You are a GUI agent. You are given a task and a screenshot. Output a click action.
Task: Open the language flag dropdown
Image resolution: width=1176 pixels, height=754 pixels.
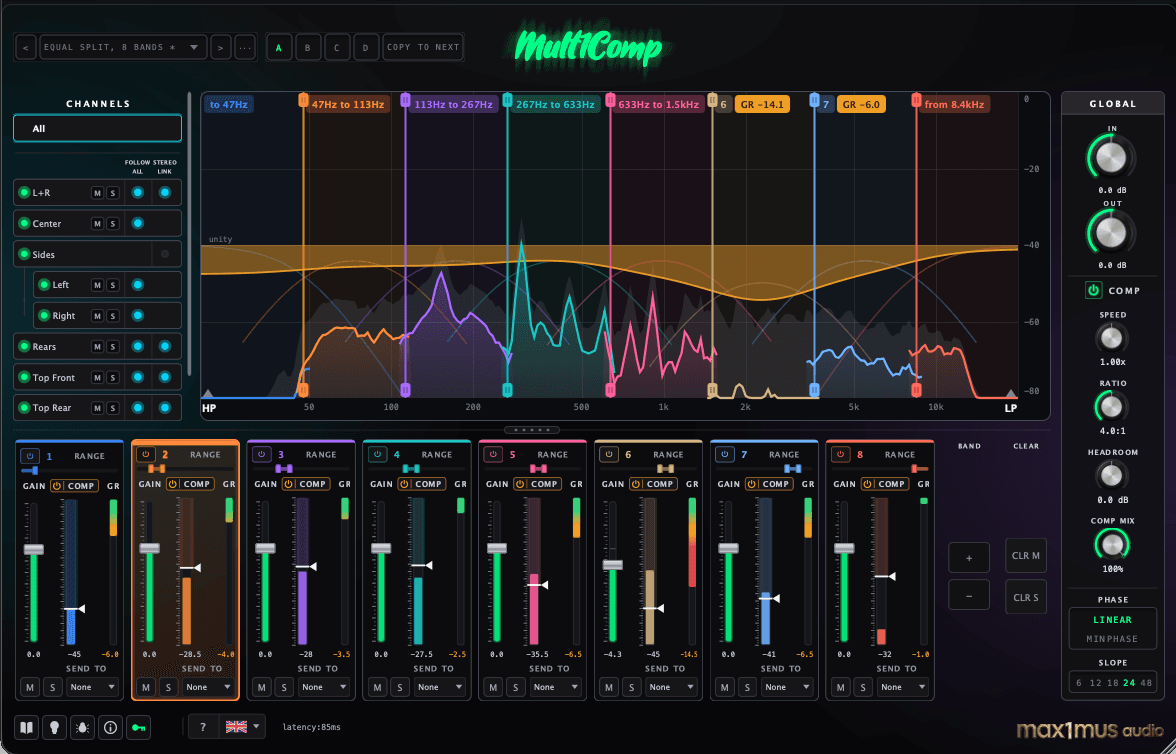(x=242, y=726)
